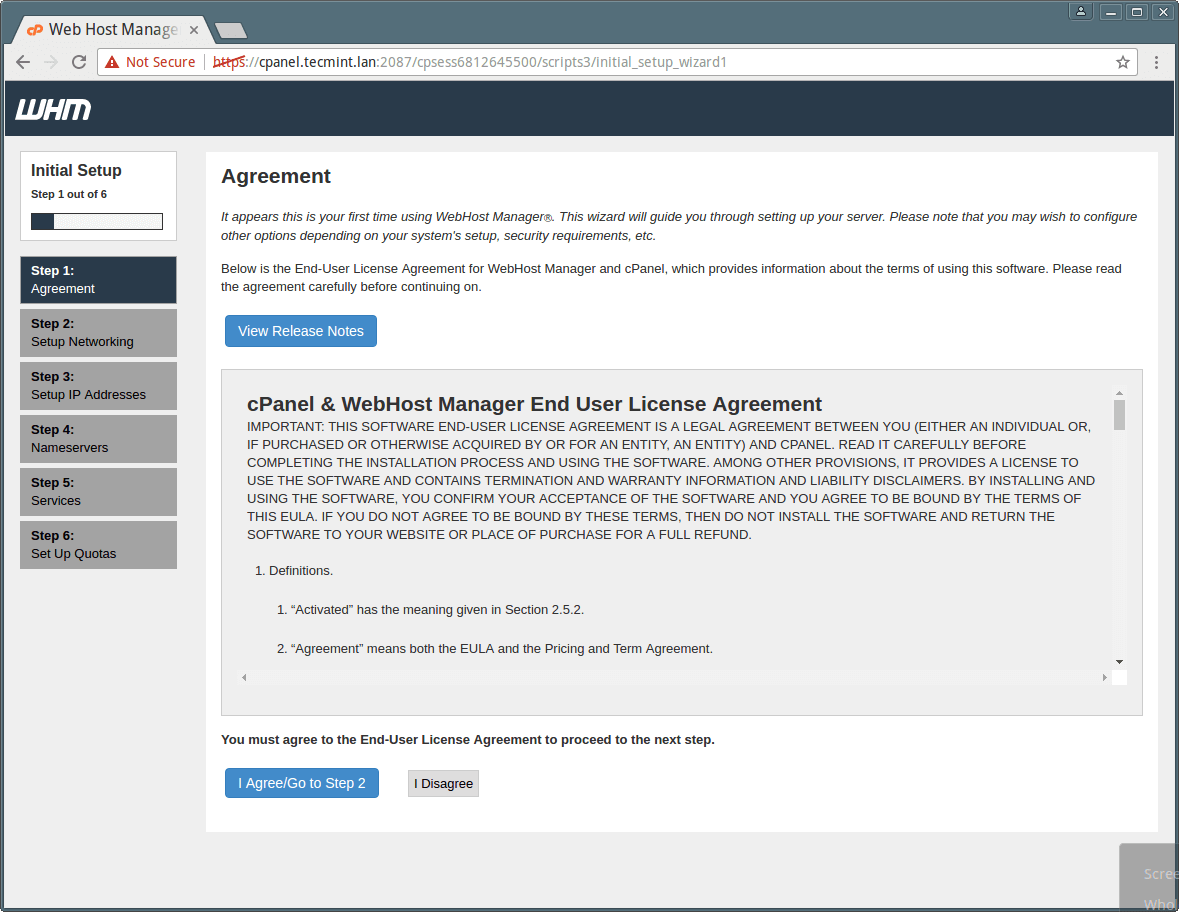Image resolution: width=1179 pixels, height=912 pixels.
Task: Open Step 6: Set Up Quotas
Action: tap(99, 545)
